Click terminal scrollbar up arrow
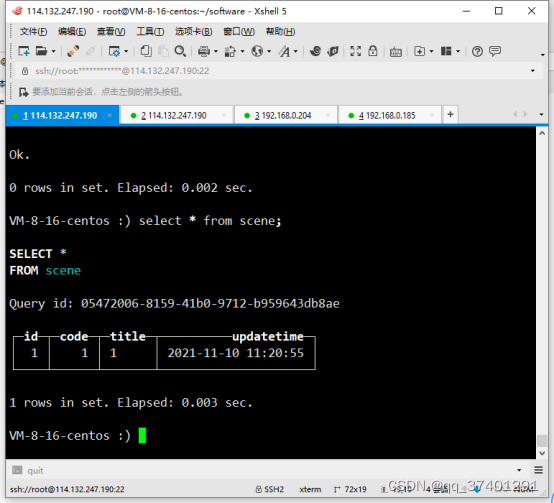The height and width of the screenshot is (503, 554). click(542, 133)
